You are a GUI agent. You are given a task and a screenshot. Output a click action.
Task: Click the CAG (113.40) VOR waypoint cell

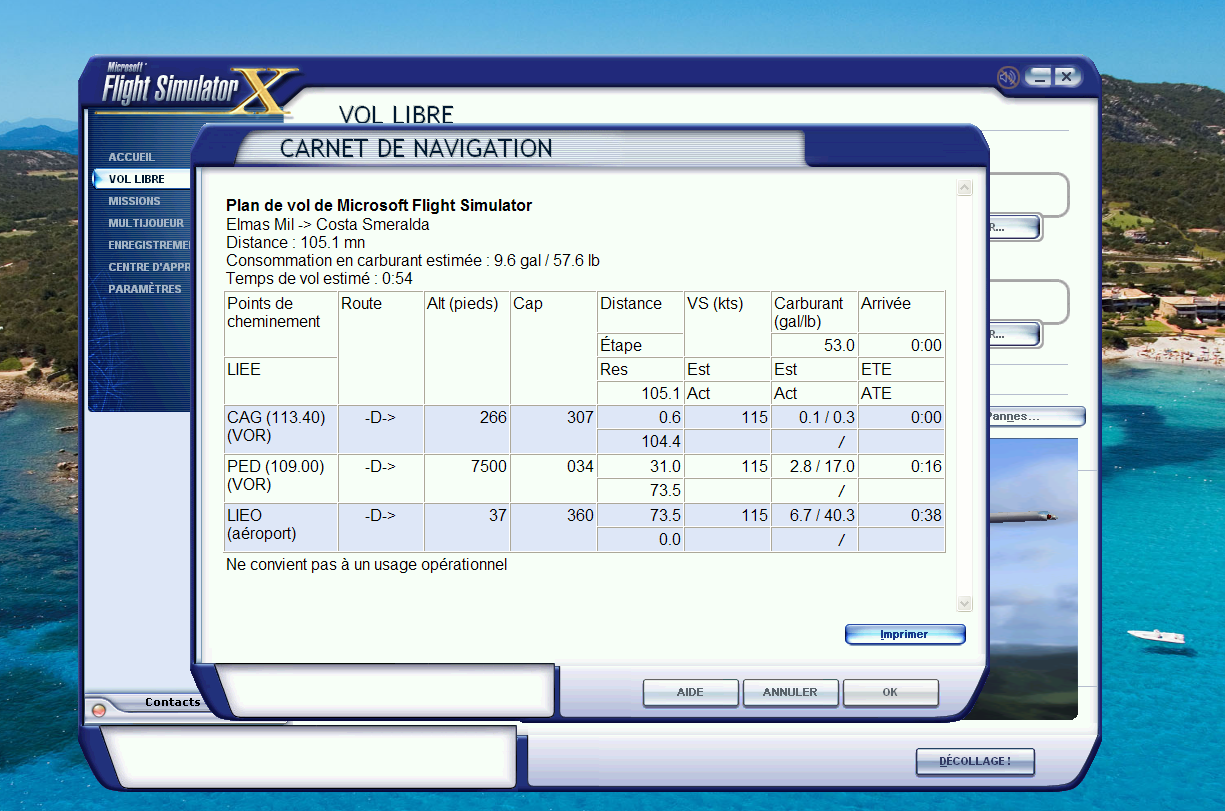pos(281,429)
